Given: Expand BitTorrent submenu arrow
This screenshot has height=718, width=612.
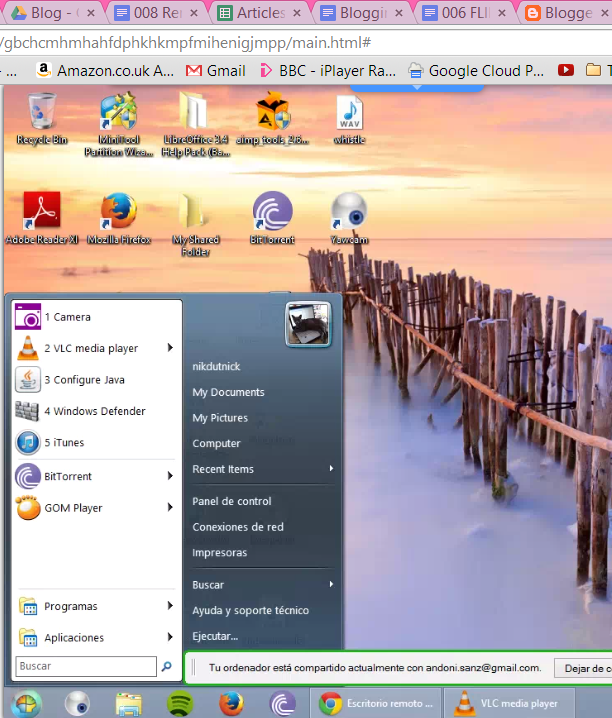Looking at the screenshot, I should coord(170,476).
